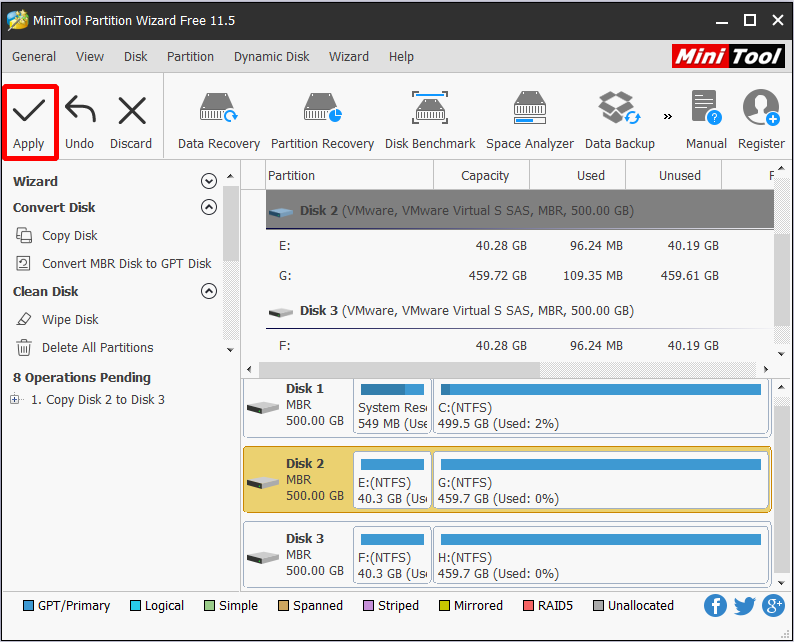
Task: Collapse the Clean Disk section
Action: click(x=209, y=291)
